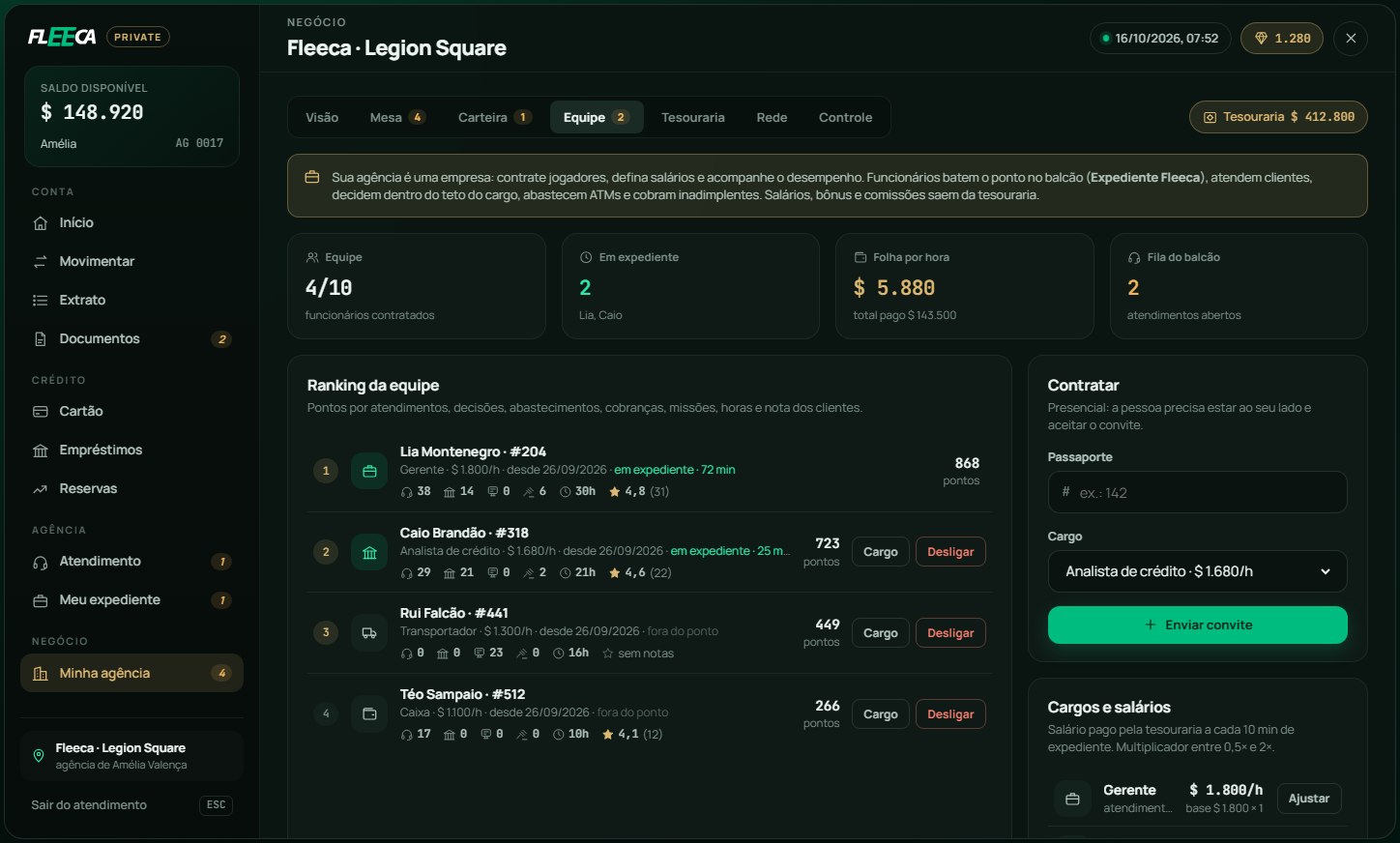This screenshot has height=843, width=1400.
Task: Send the invite with Enviar convite
Action: point(1197,625)
